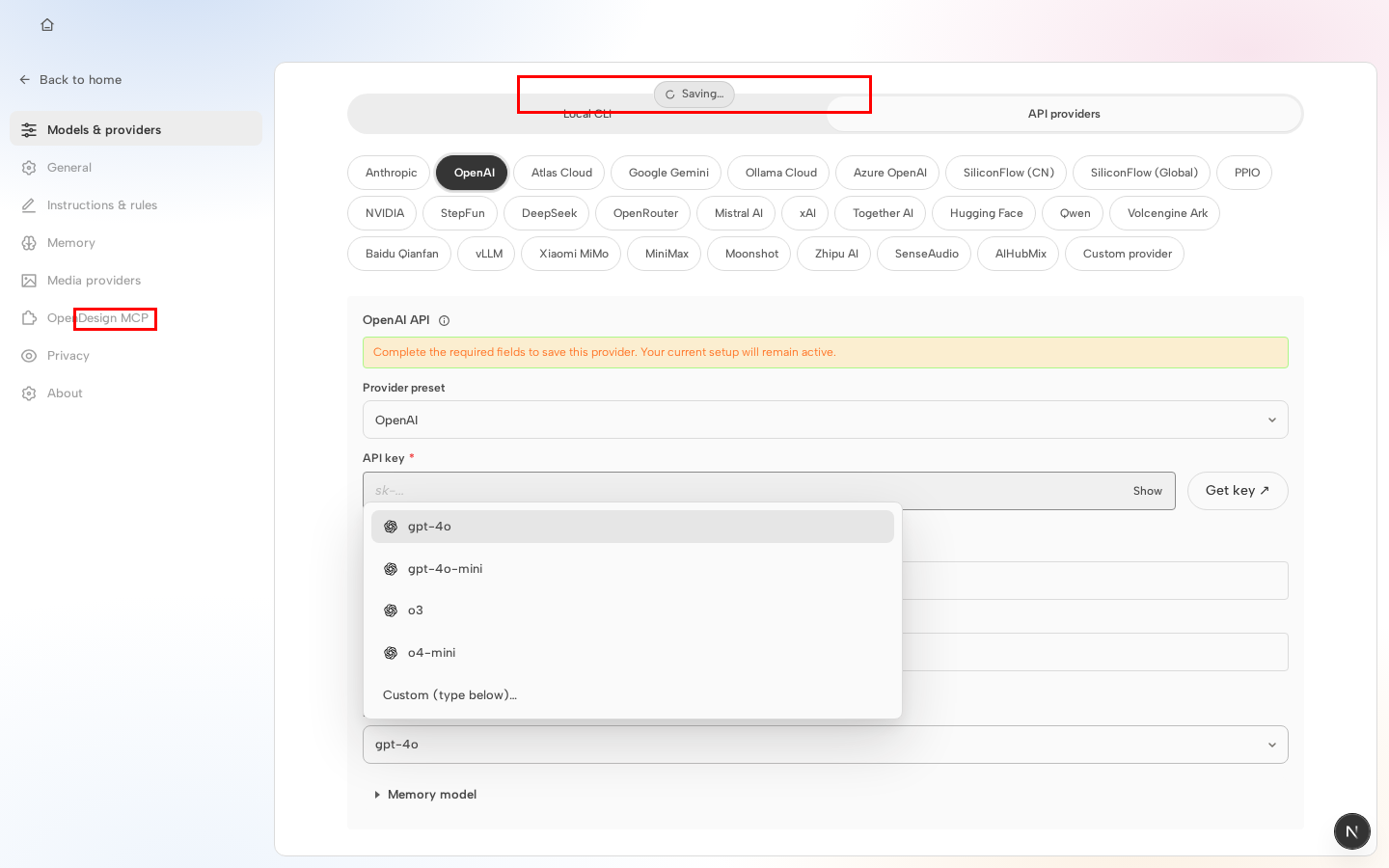Image resolution: width=1389 pixels, height=868 pixels.
Task: Click the eye icon beside Privacy
Action: point(29,356)
